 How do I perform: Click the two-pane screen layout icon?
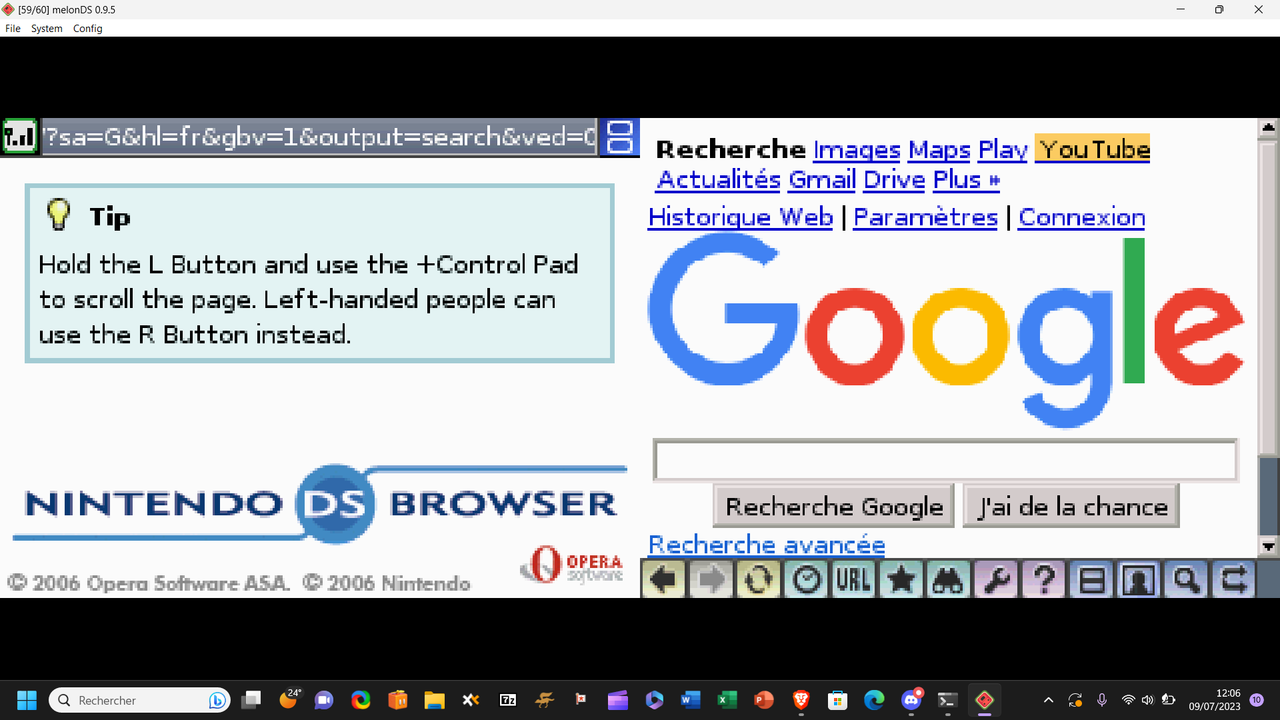point(1092,579)
